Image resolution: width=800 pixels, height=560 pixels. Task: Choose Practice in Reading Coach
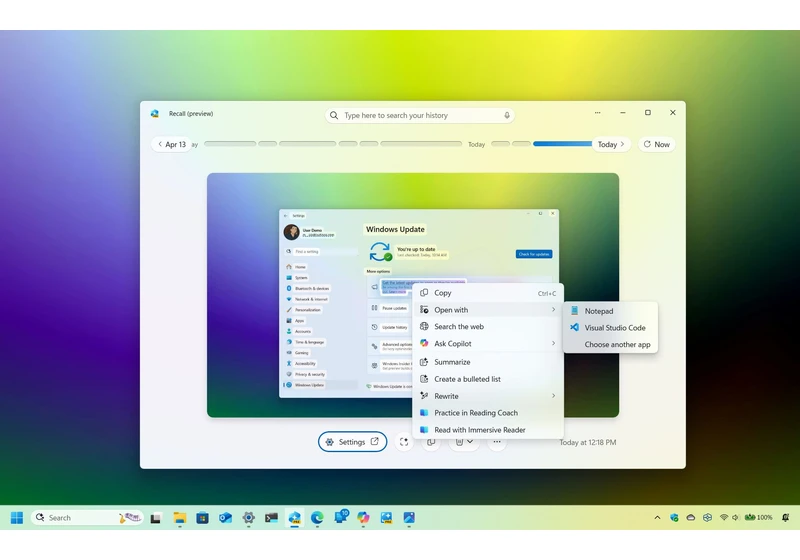click(x=488, y=413)
